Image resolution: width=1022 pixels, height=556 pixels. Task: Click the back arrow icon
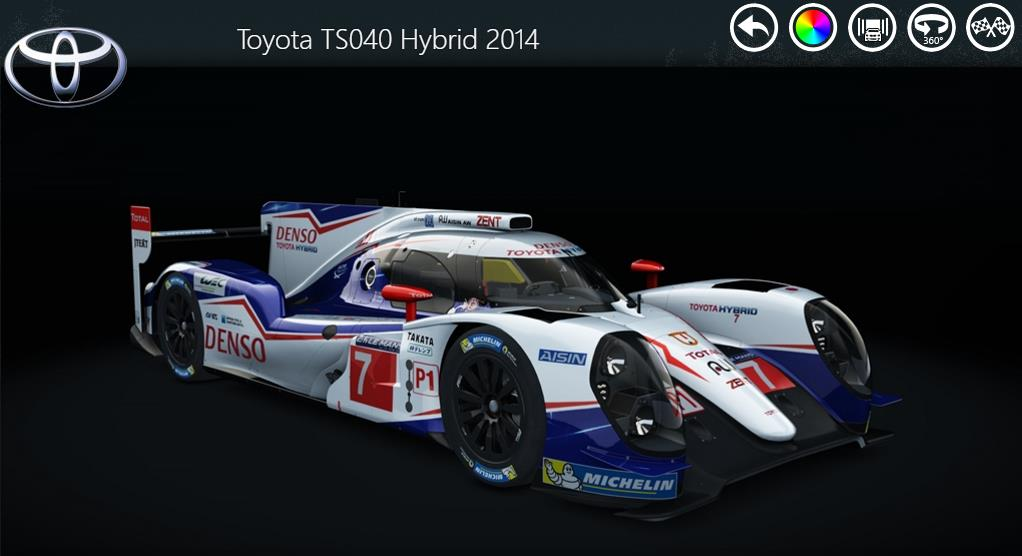coord(754,27)
